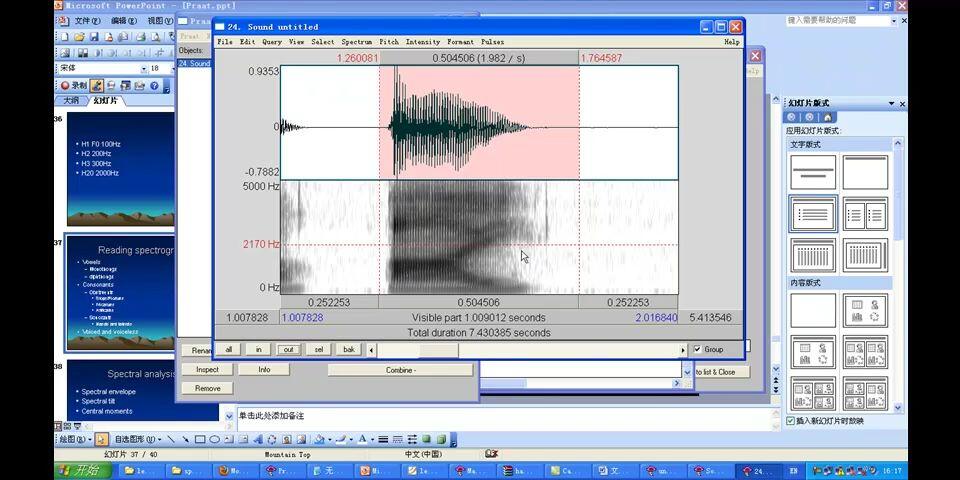Open the Pitch menu
The width and height of the screenshot is (960, 480).
388,42
